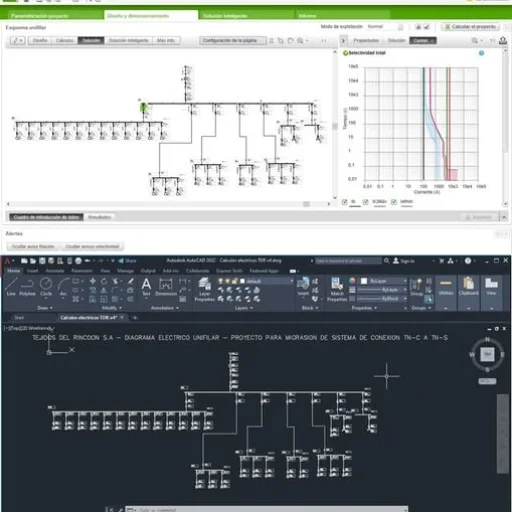Viewport: 512px width, 512px height.
Task: Click the ViewCube TOP face
Action: pyautogui.click(x=487, y=354)
